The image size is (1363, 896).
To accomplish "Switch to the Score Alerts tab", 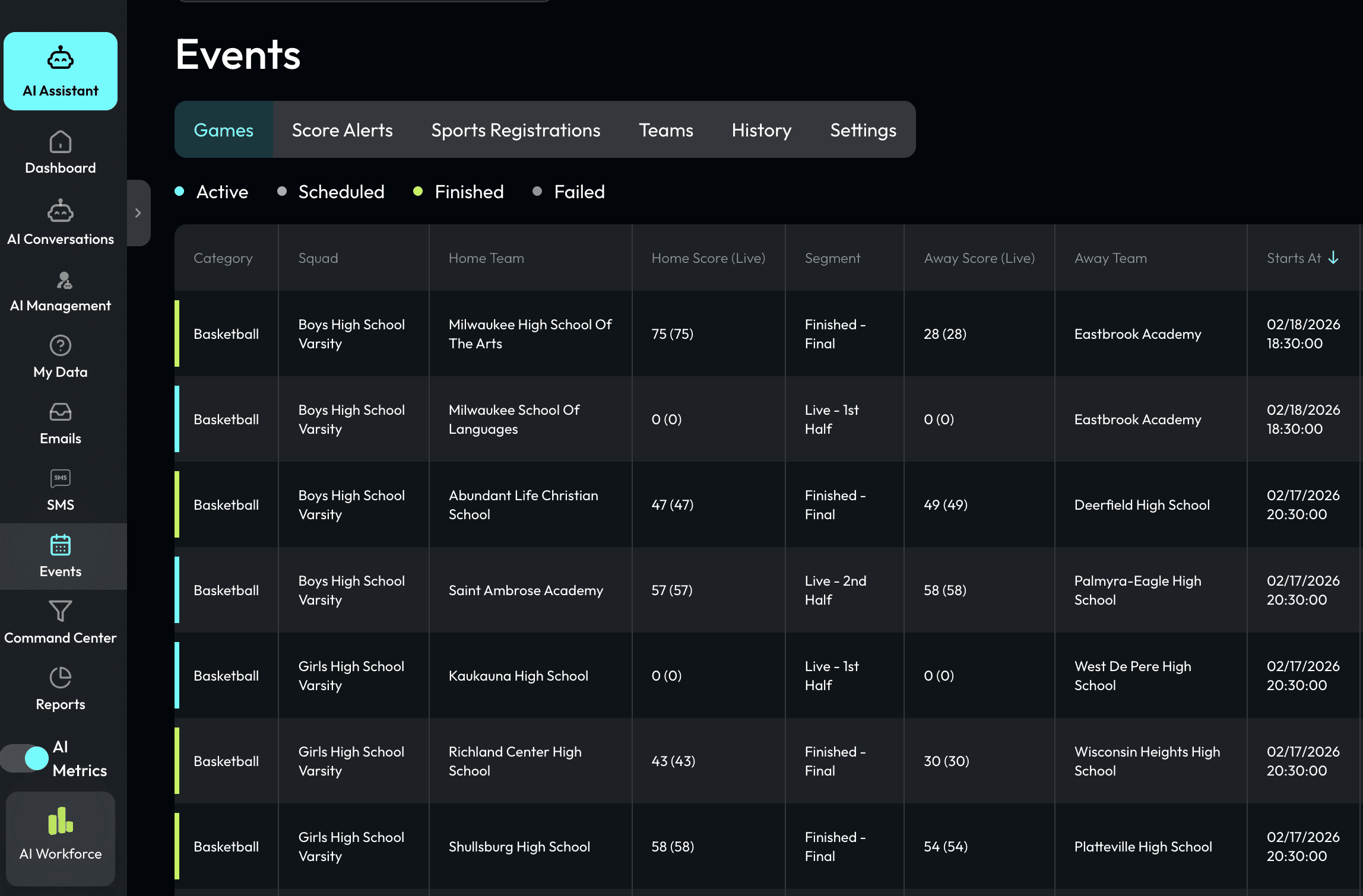I will point(342,130).
